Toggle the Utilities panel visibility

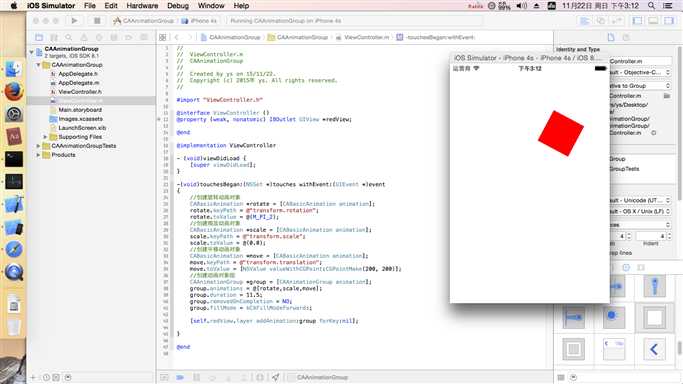(669, 20)
